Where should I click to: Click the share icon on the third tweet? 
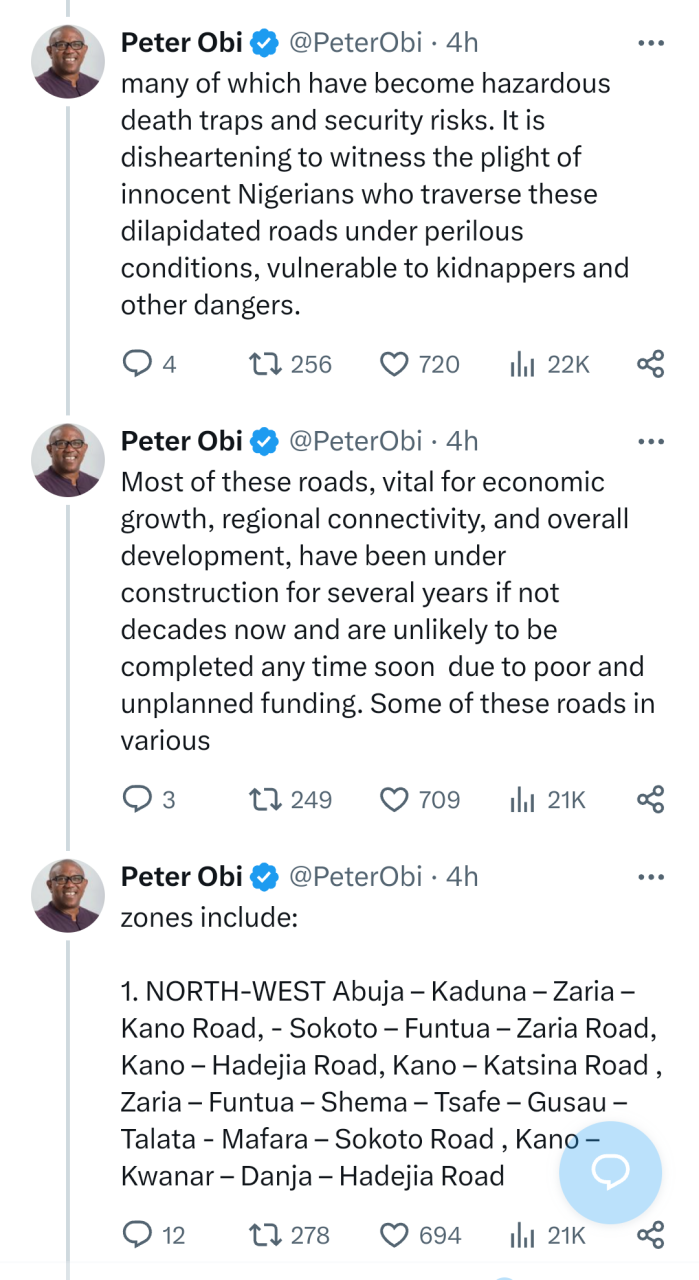pos(650,1235)
